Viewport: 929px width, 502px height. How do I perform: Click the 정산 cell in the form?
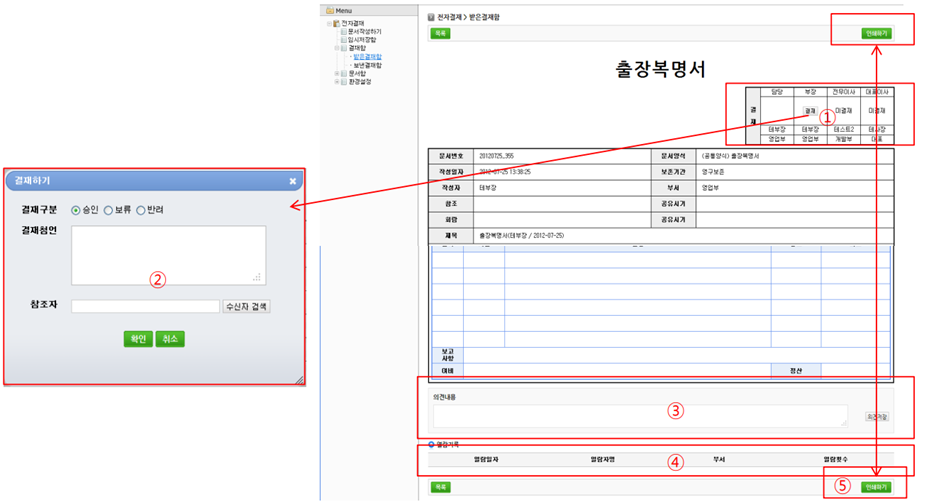[x=796, y=371]
